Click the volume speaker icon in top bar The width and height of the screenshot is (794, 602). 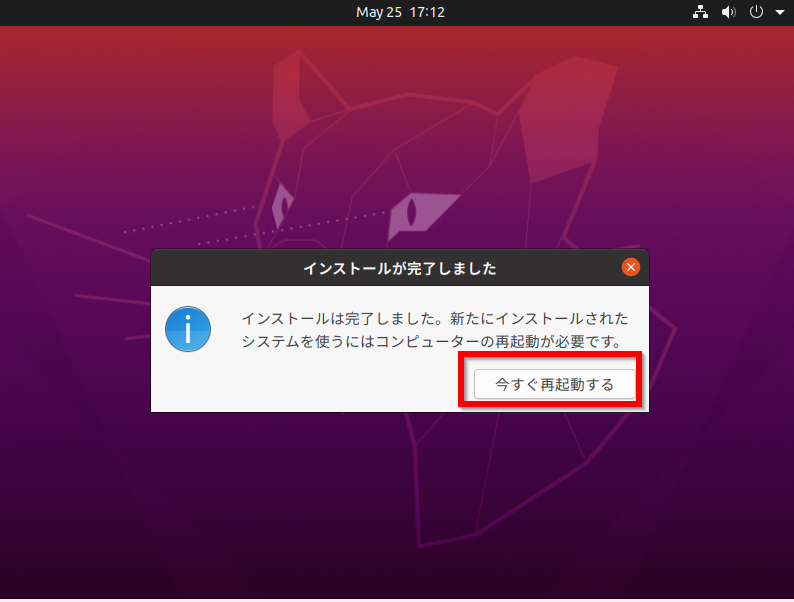729,12
